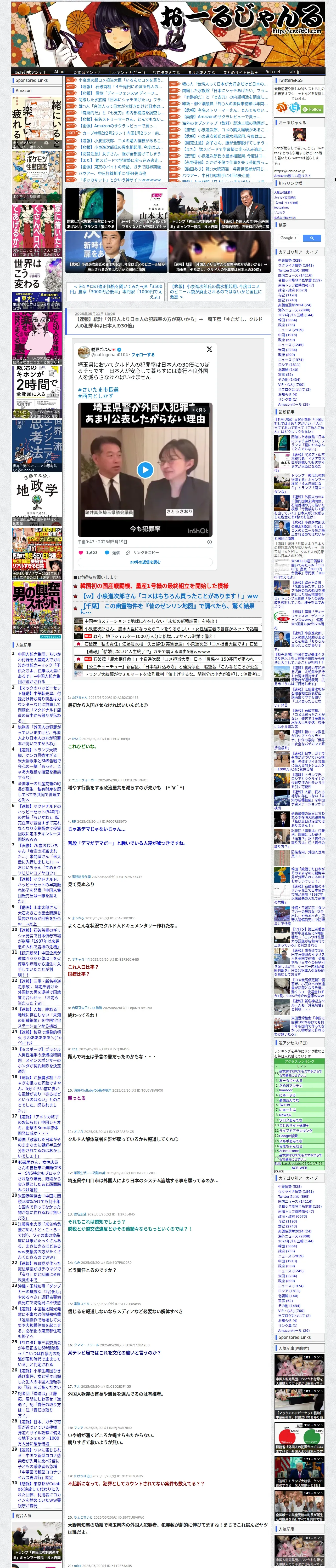Open the トランプ featured thumbnail card
Image resolution: width=336 pixels, height=1568 pixels.
point(194,209)
